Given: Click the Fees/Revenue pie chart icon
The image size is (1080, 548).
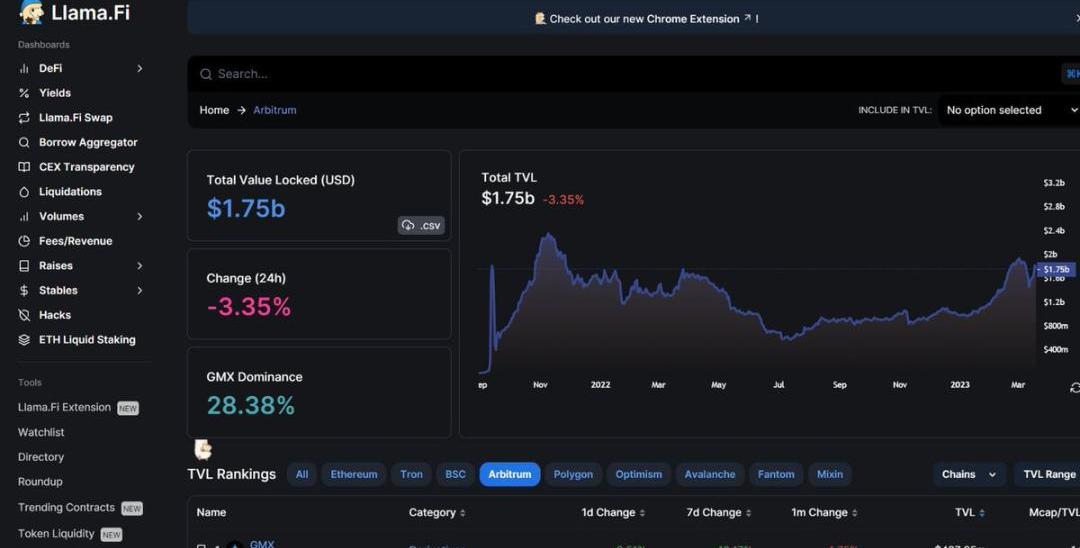Looking at the screenshot, I should pos(24,241).
